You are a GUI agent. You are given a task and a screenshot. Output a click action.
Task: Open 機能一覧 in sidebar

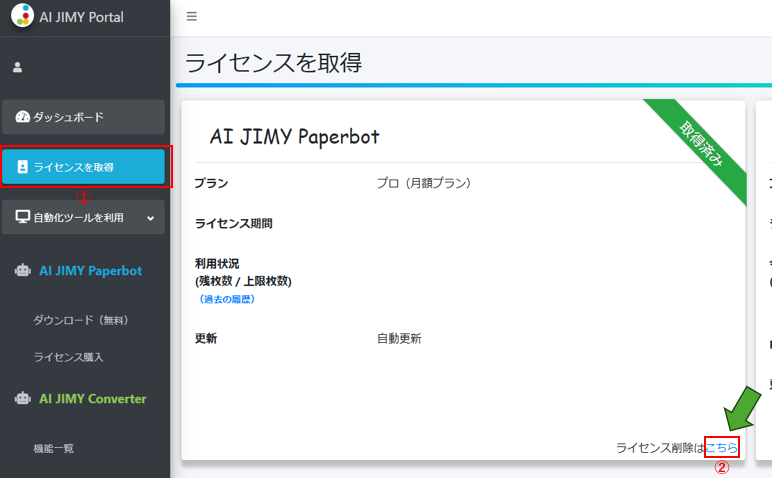pyautogui.click(x=54, y=448)
